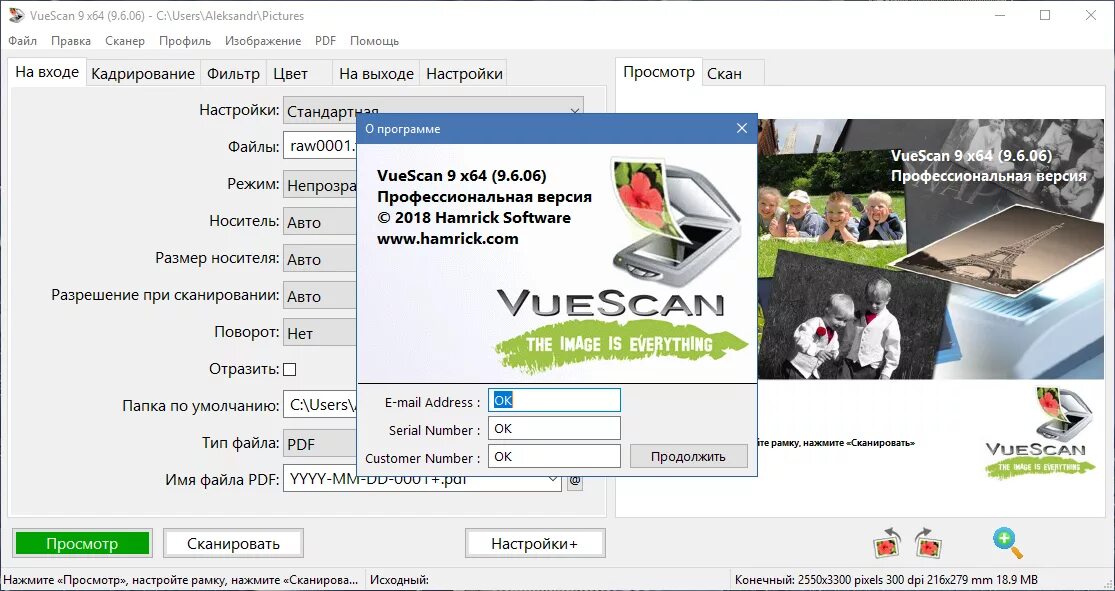Click the VueScan app icon in title bar
This screenshot has height=591, width=1115.
pyautogui.click(x=14, y=15)
